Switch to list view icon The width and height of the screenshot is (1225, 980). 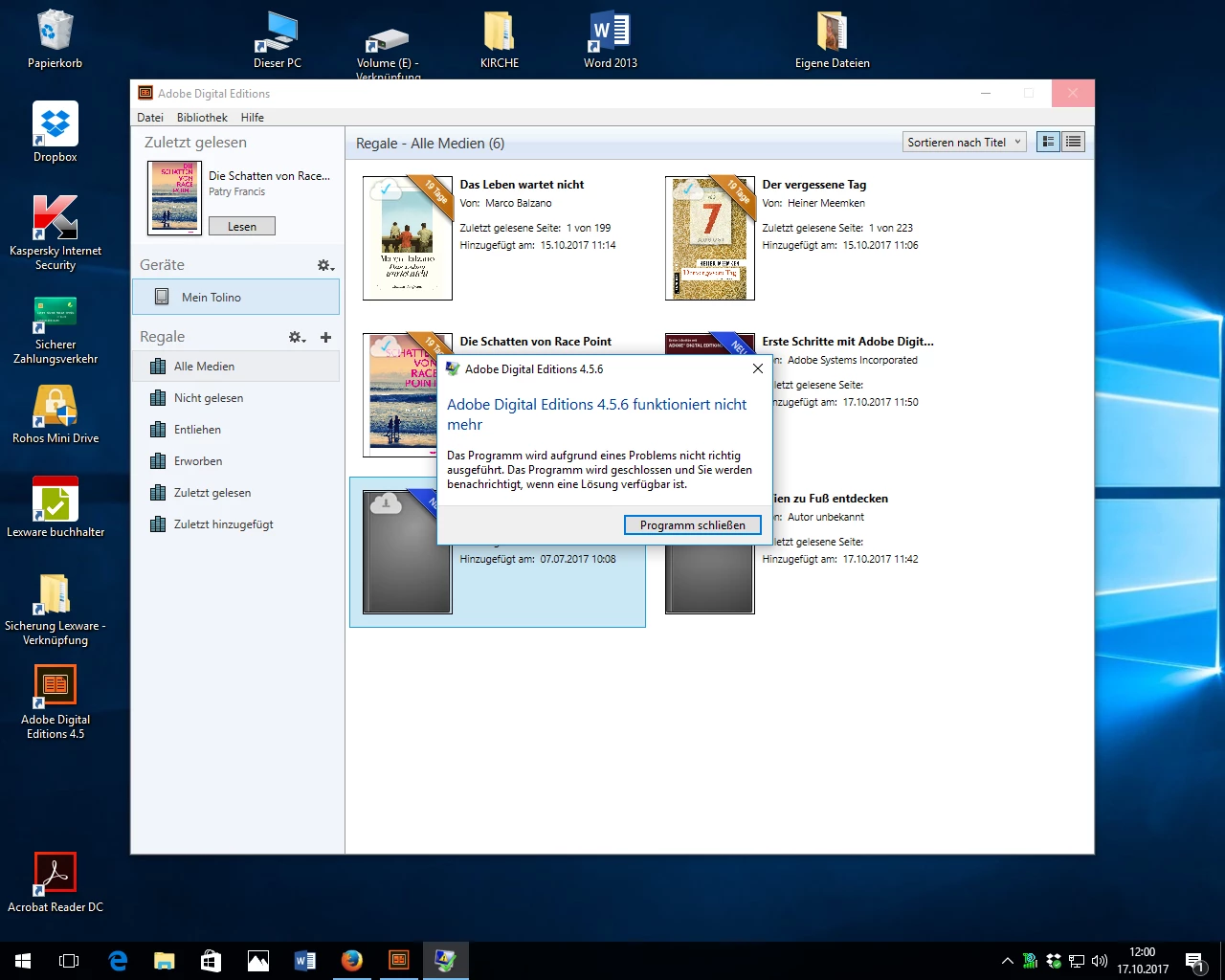coord(1073,142)
